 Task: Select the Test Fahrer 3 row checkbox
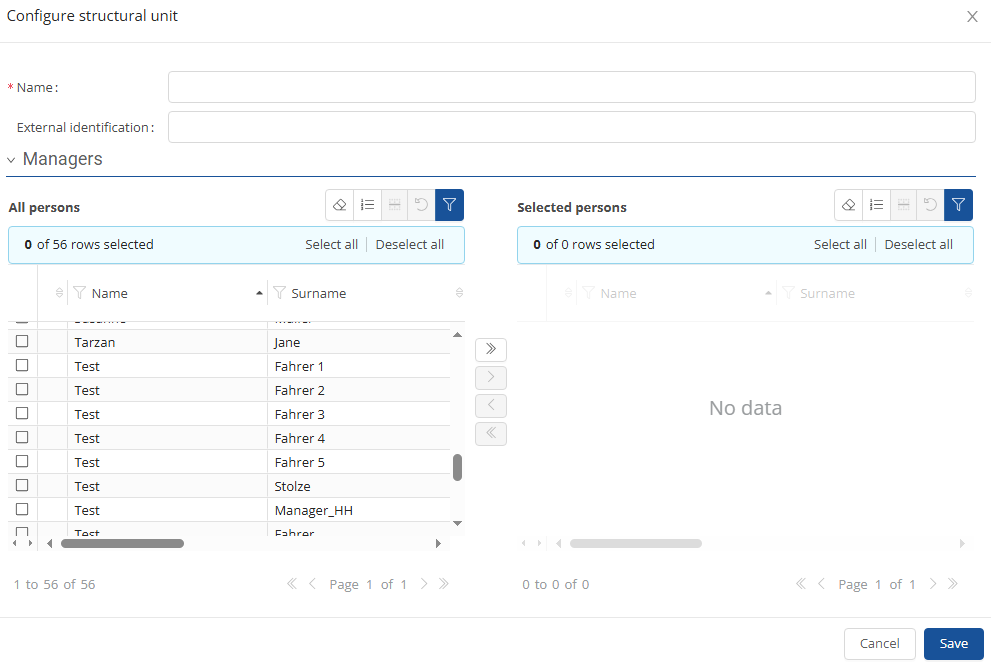coord(22,414)
